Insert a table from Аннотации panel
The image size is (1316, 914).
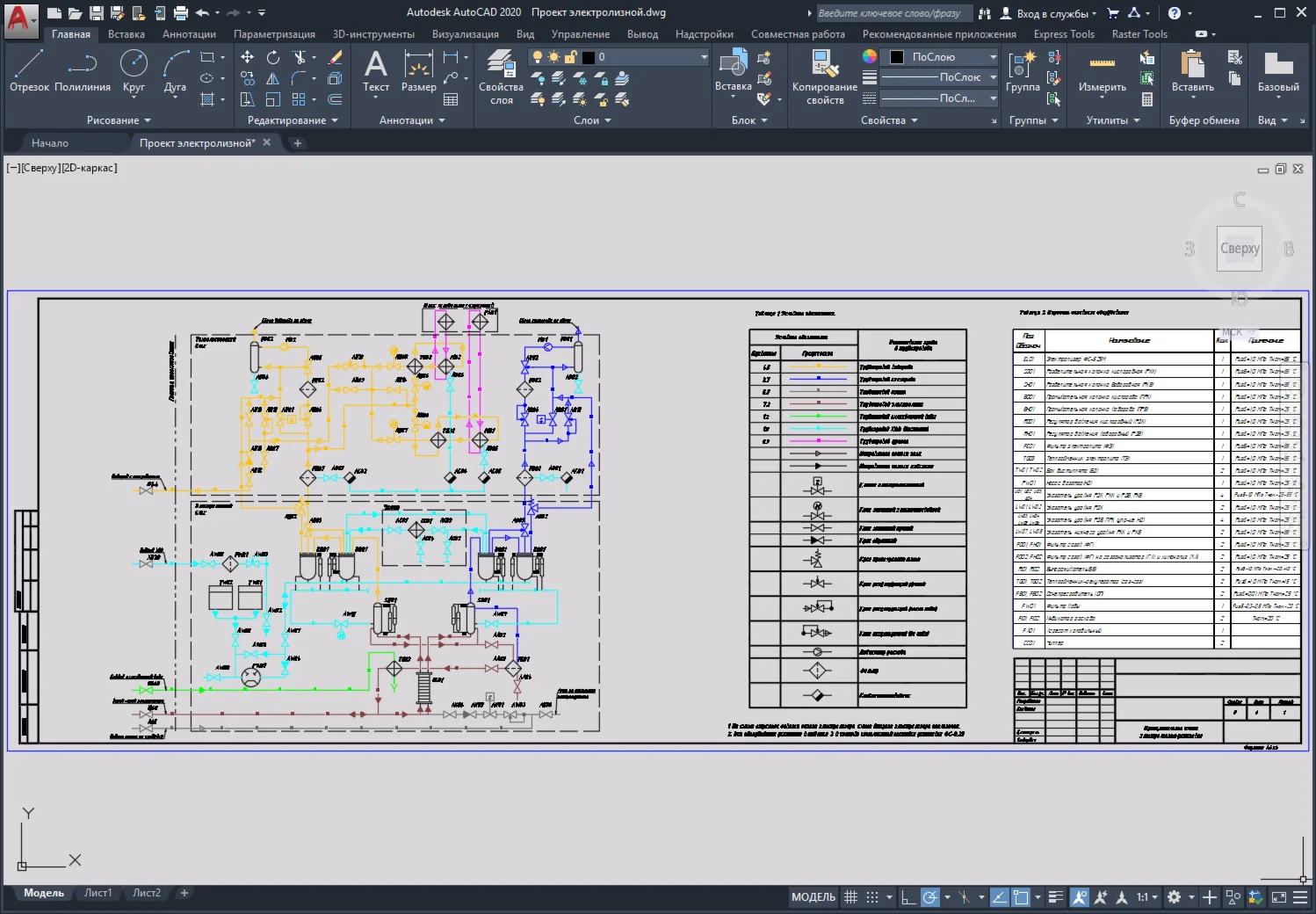coord(451,99)
